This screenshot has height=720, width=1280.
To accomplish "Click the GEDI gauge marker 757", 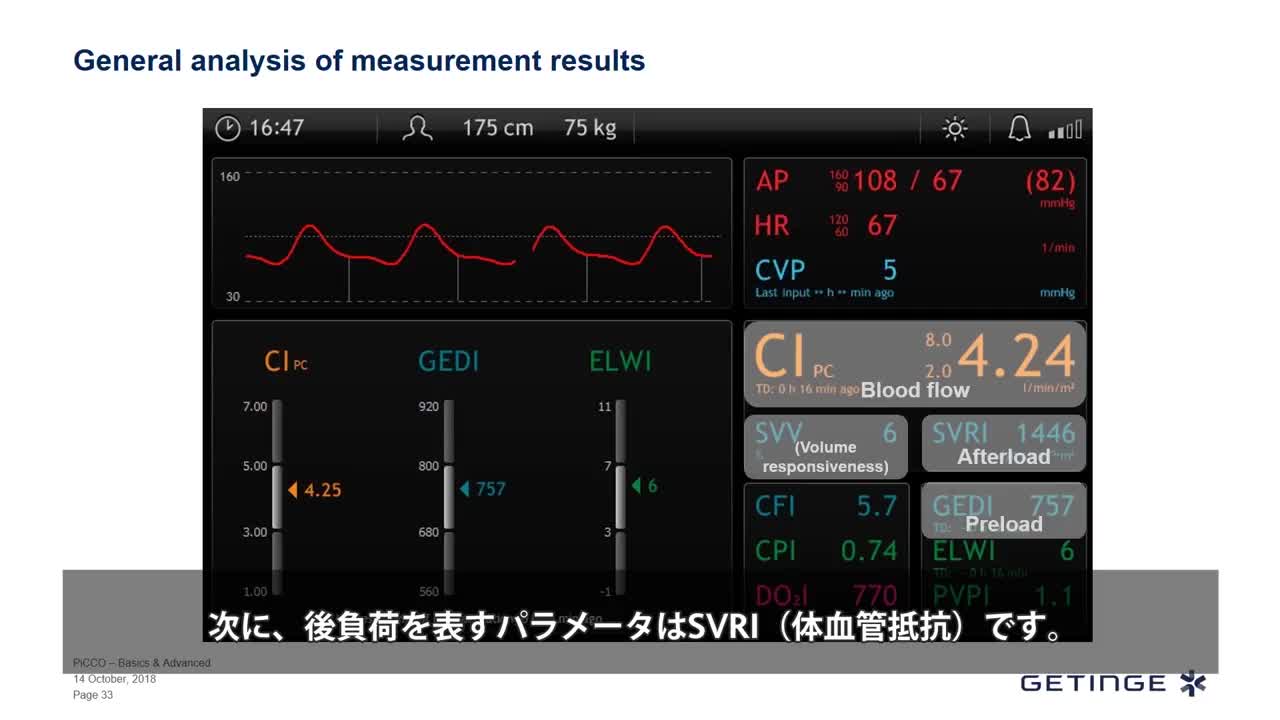I will (x=483, y=489).
